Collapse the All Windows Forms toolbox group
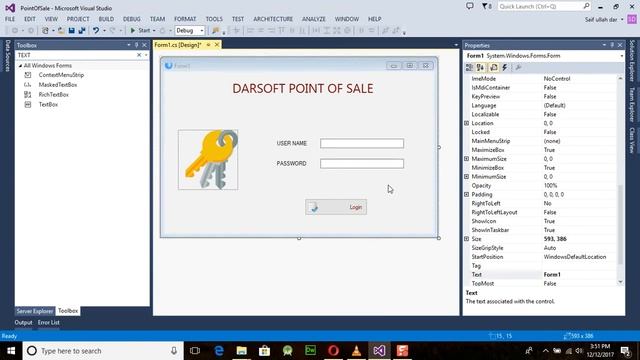 click(x=20, y=66)
